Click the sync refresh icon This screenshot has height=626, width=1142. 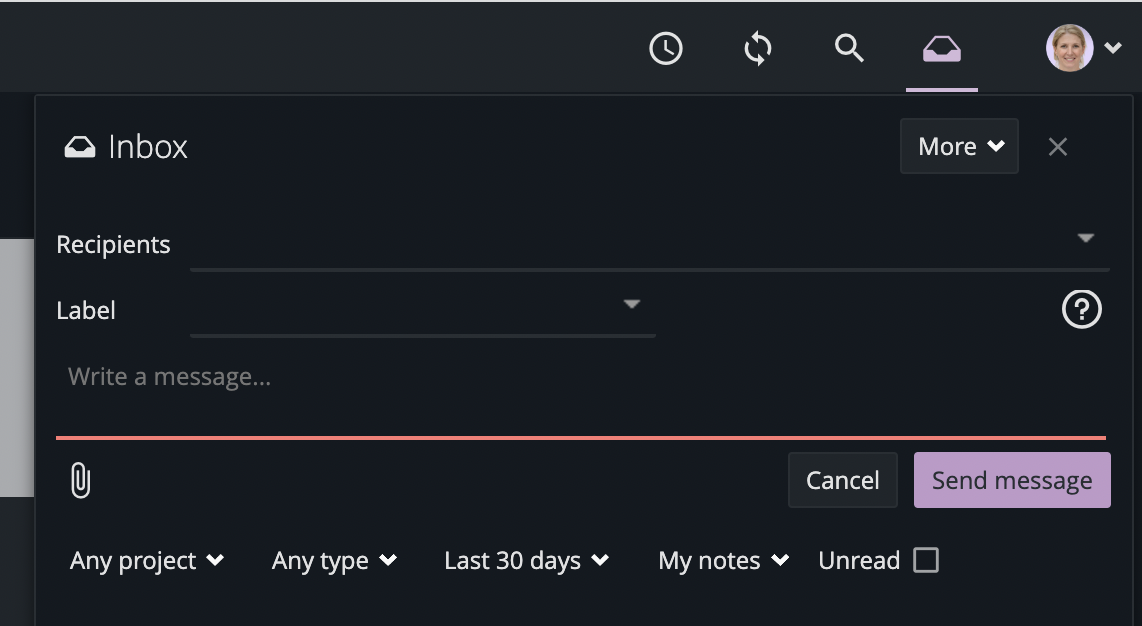click(758, 47)
